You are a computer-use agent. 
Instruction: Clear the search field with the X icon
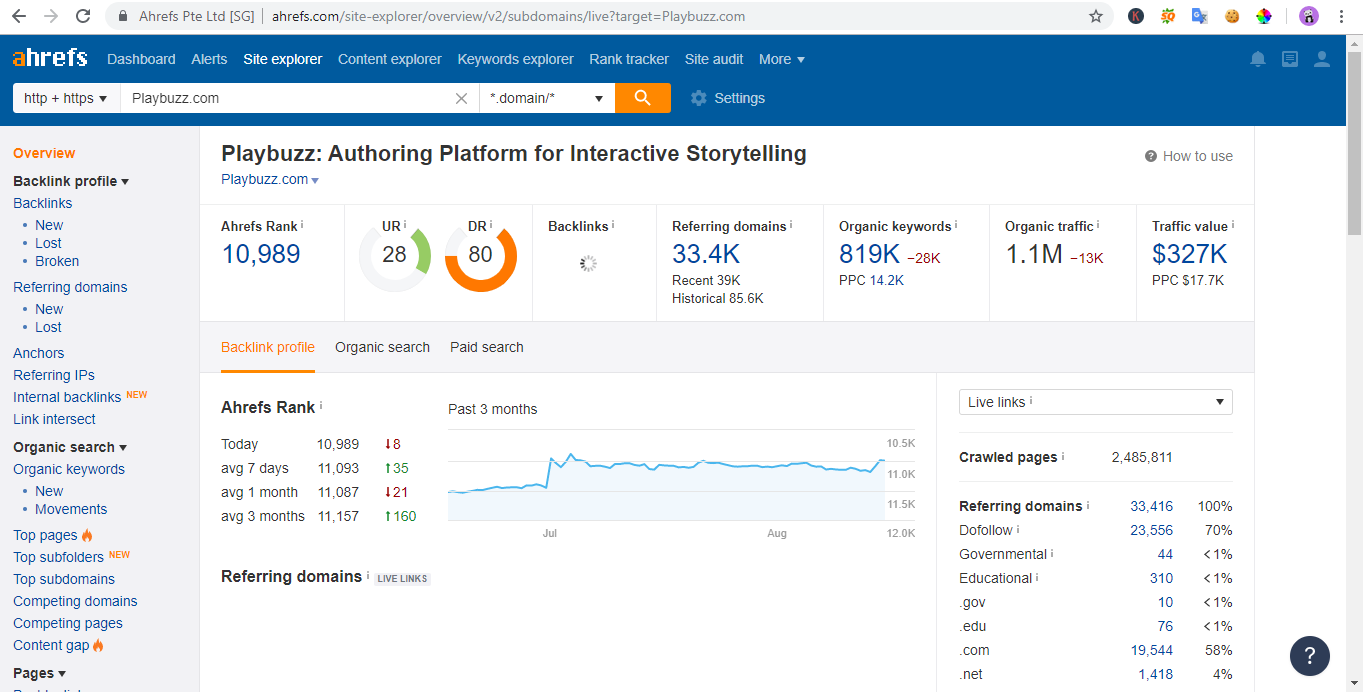tap(460, 97)
